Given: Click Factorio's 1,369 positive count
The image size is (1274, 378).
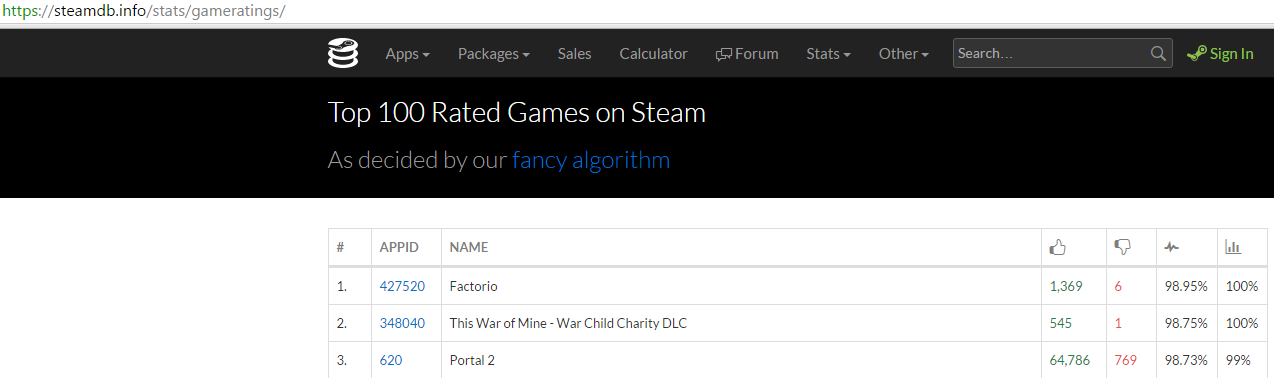Looking at the screenshot, I should (x=1066, y=286).
